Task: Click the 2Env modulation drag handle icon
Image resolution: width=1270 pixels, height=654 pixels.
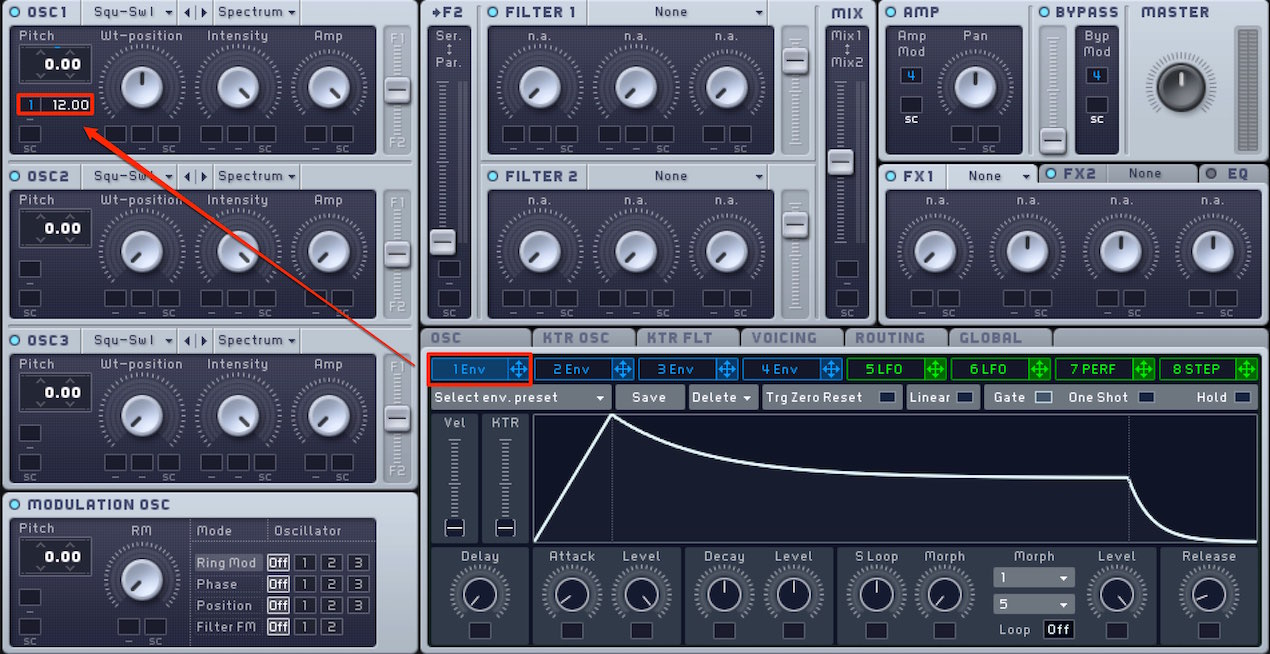Action: click(x=622, y=369)
